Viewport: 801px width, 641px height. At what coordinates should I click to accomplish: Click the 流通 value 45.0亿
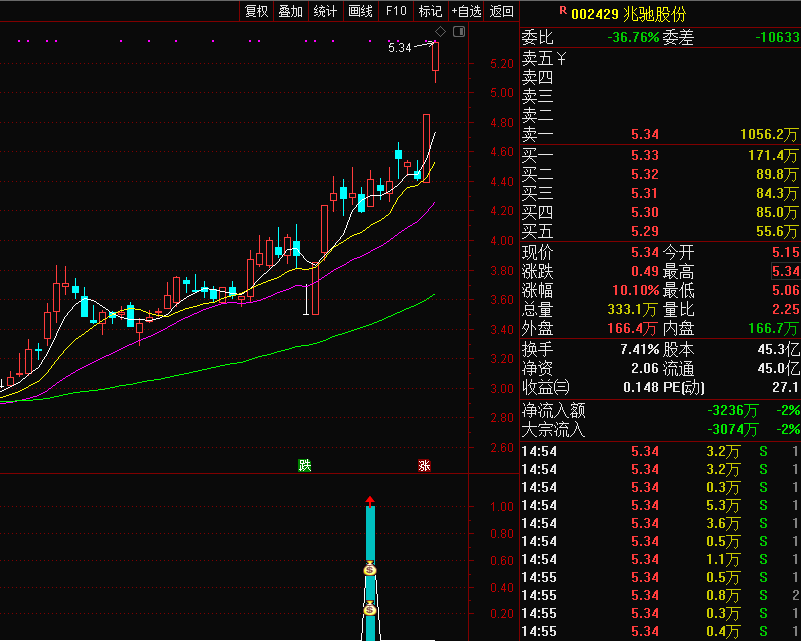779,368
